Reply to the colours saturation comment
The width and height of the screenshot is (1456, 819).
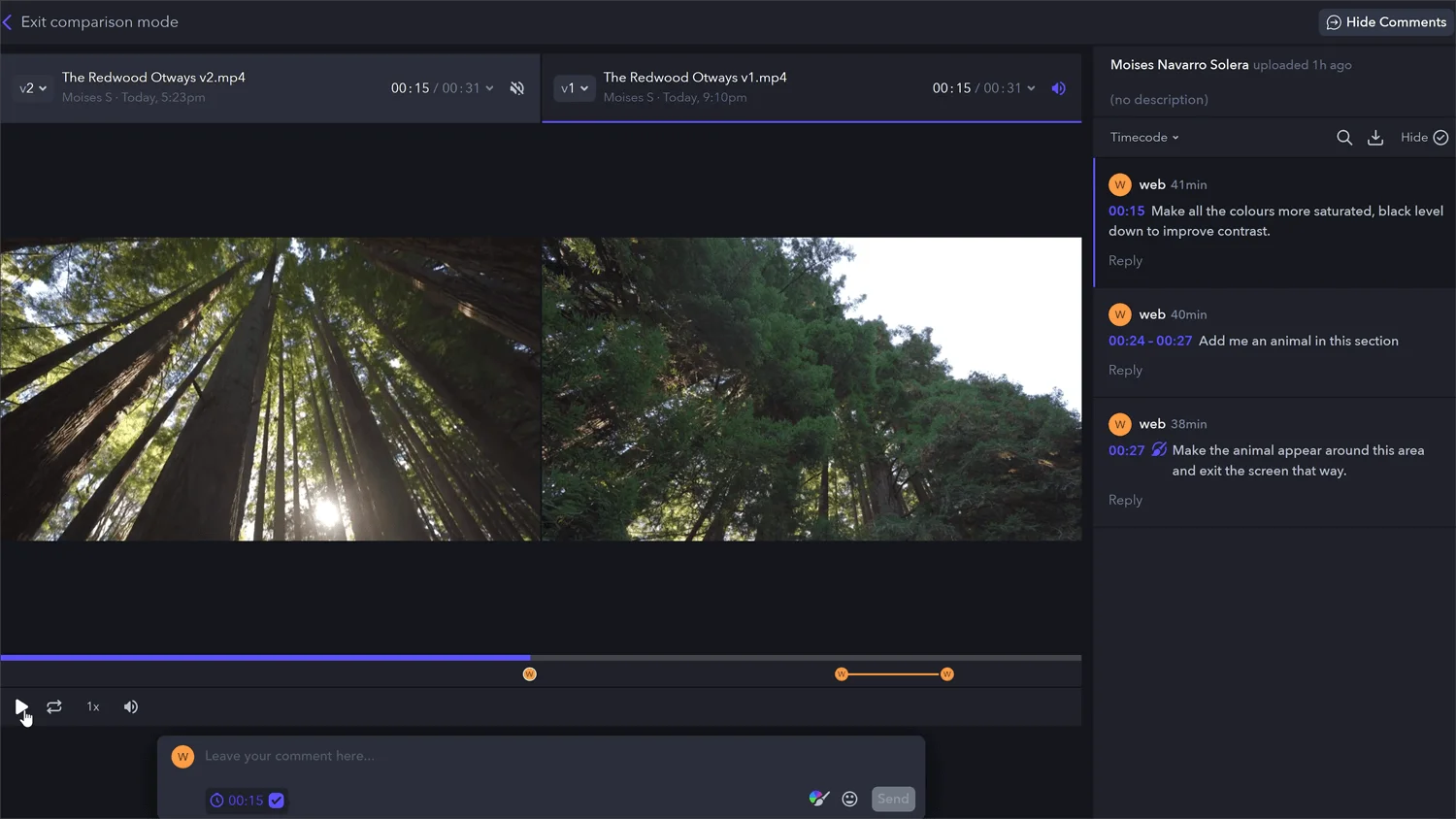click(1125, 261)
